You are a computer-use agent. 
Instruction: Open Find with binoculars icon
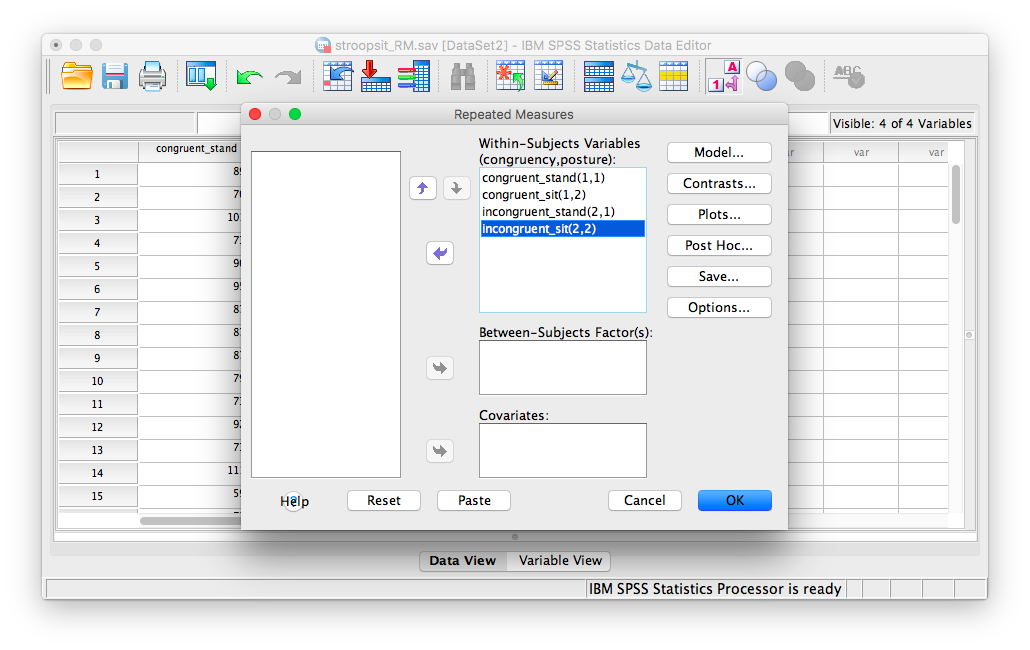point(462,77)
